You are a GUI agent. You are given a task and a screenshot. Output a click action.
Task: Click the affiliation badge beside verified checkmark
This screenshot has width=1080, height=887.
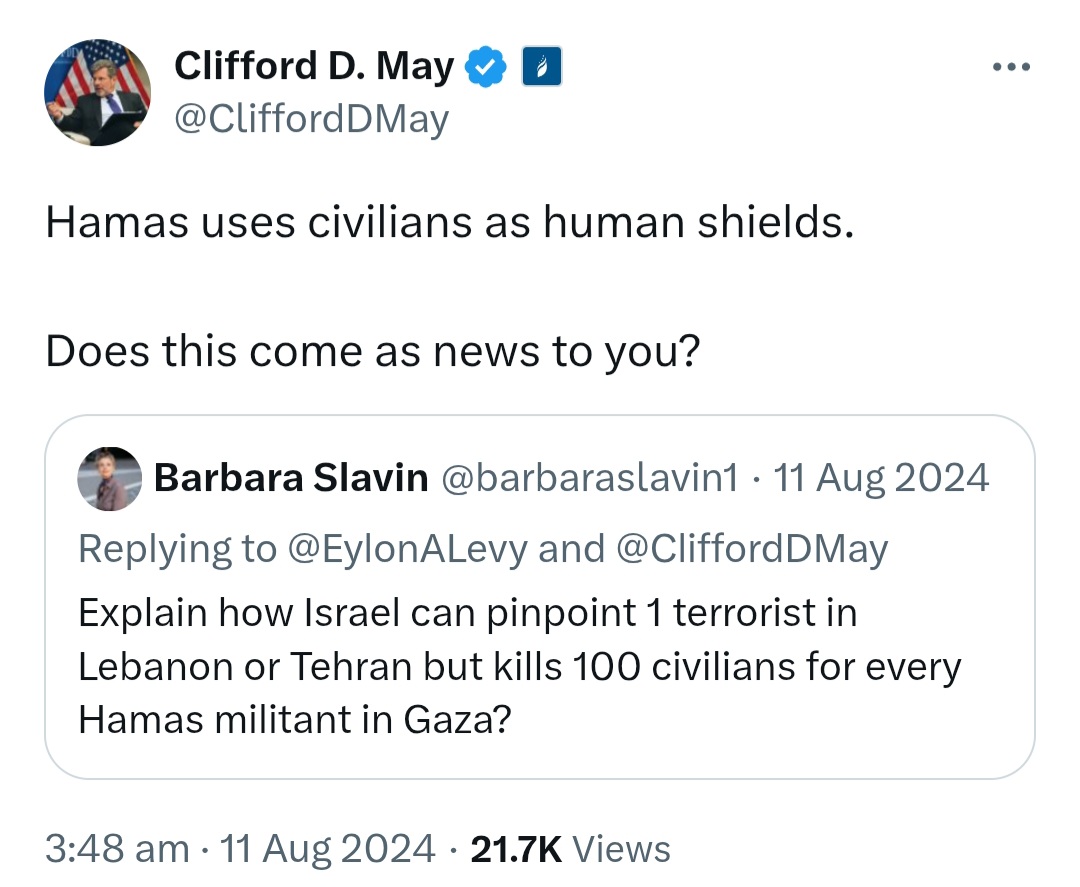pyautogui.click(x=541, y=66)
